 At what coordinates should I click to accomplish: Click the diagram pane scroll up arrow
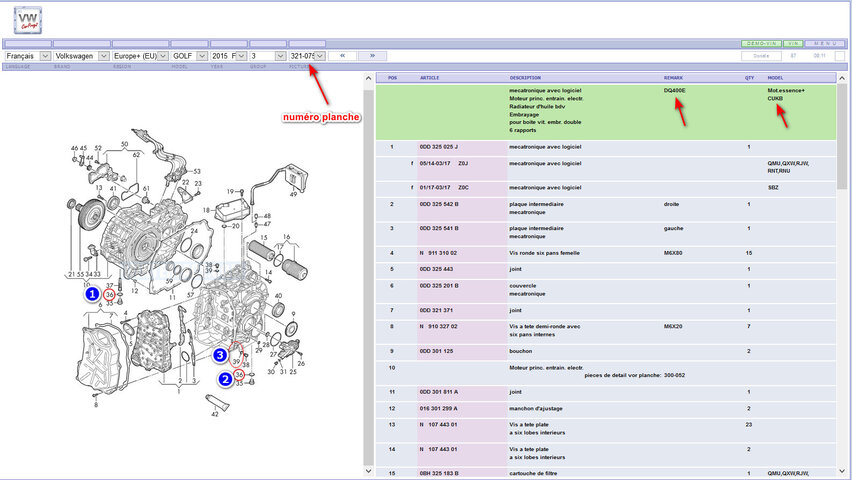pyautogui.click(x=368, y=79)
